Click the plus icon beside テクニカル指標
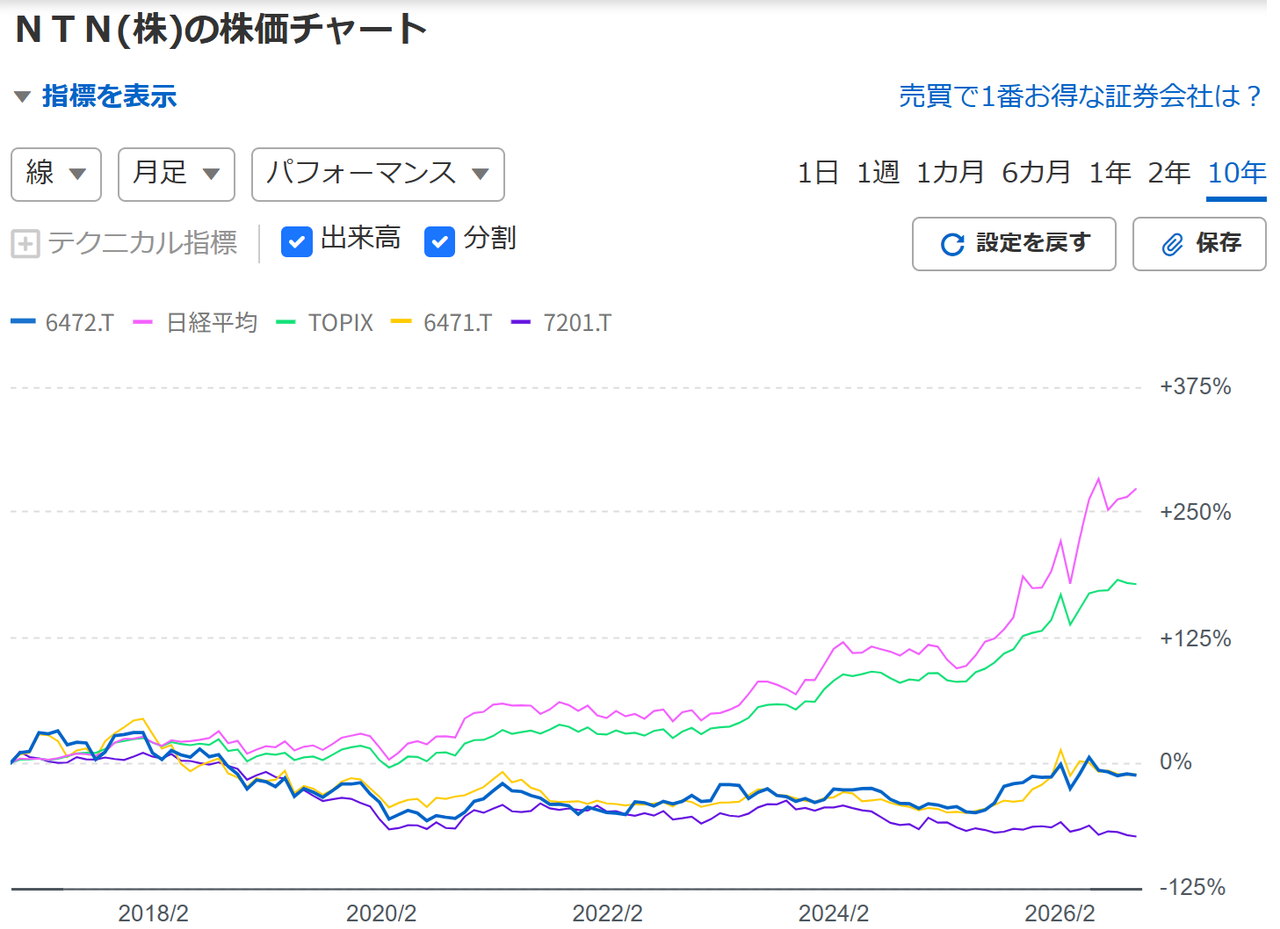The image size is (1280, 929). click(25, 243)
